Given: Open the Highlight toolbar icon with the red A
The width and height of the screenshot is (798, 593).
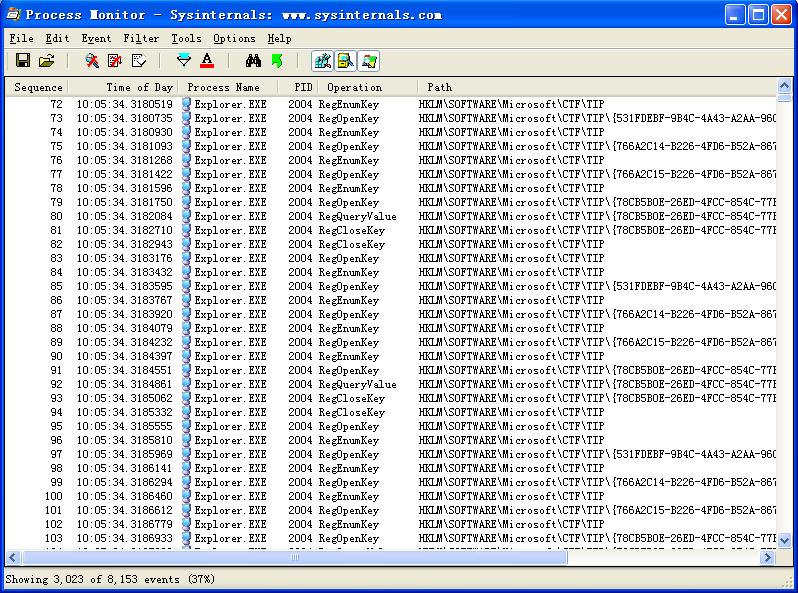Looking at the screenshot, I should (x=207, y=61).
